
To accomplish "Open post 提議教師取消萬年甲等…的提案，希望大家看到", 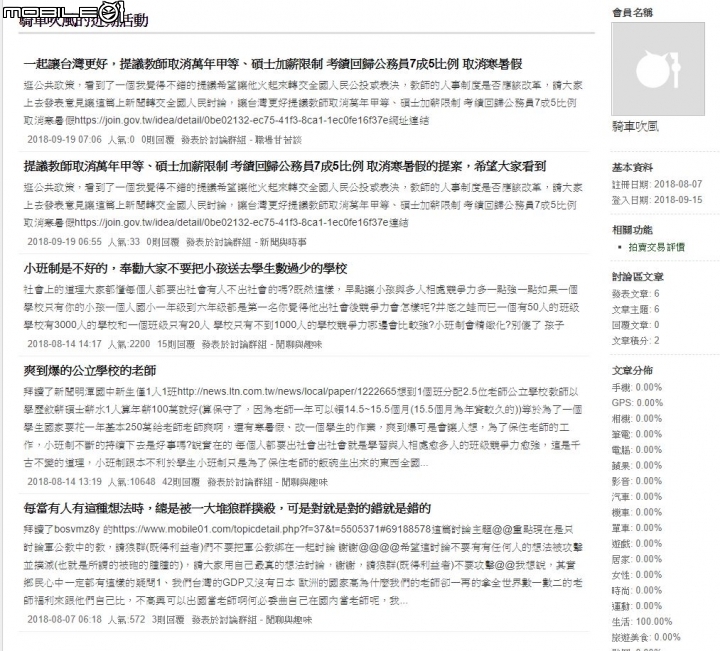I will pyautogui.click(x=285, y=166).
